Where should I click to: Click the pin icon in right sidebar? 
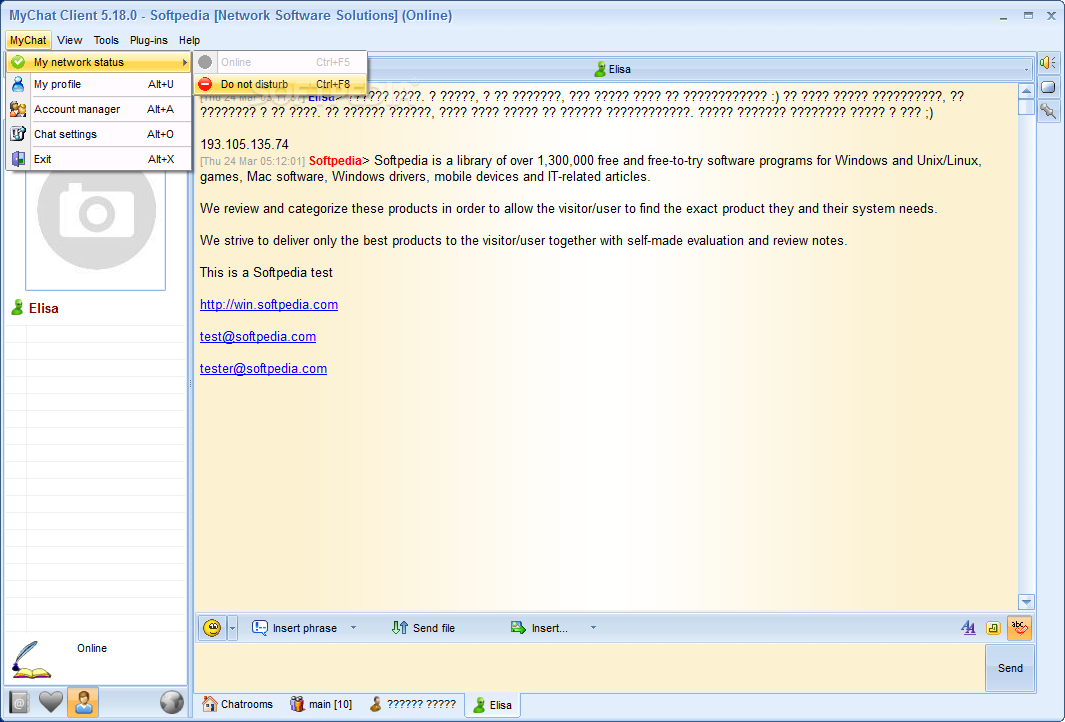pos(1048,111)
